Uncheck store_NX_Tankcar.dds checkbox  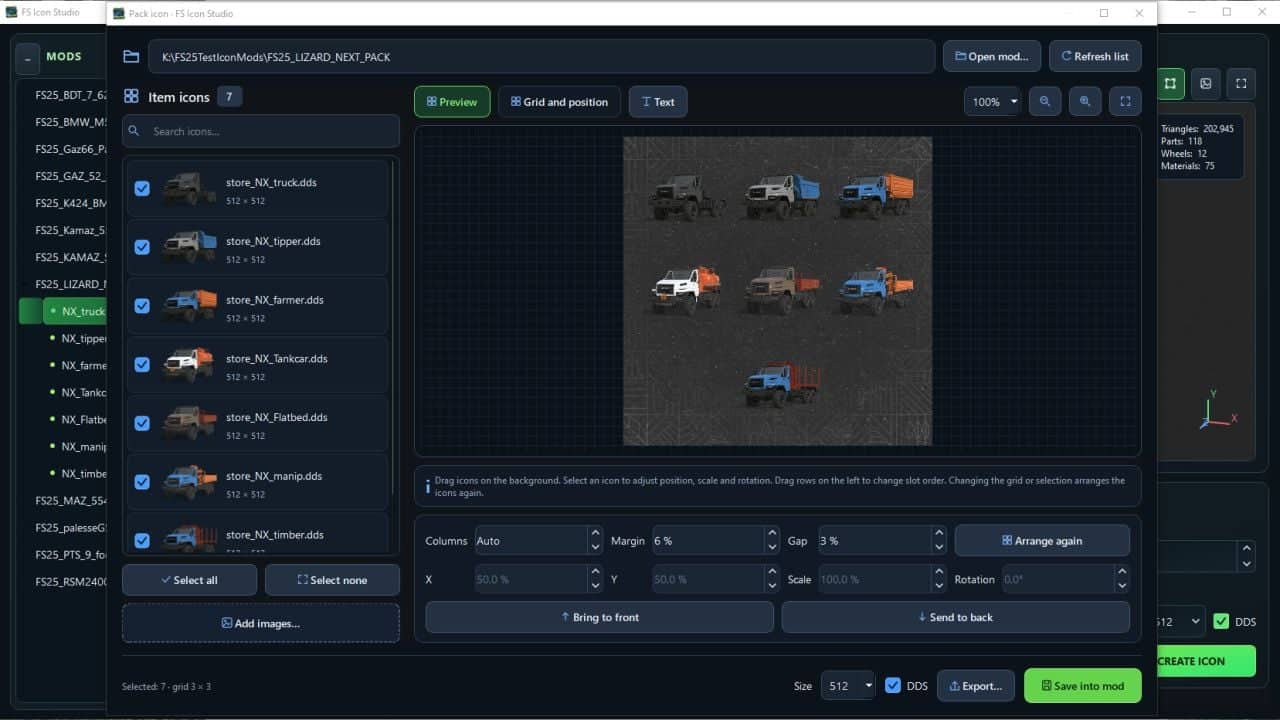point(142,364)
